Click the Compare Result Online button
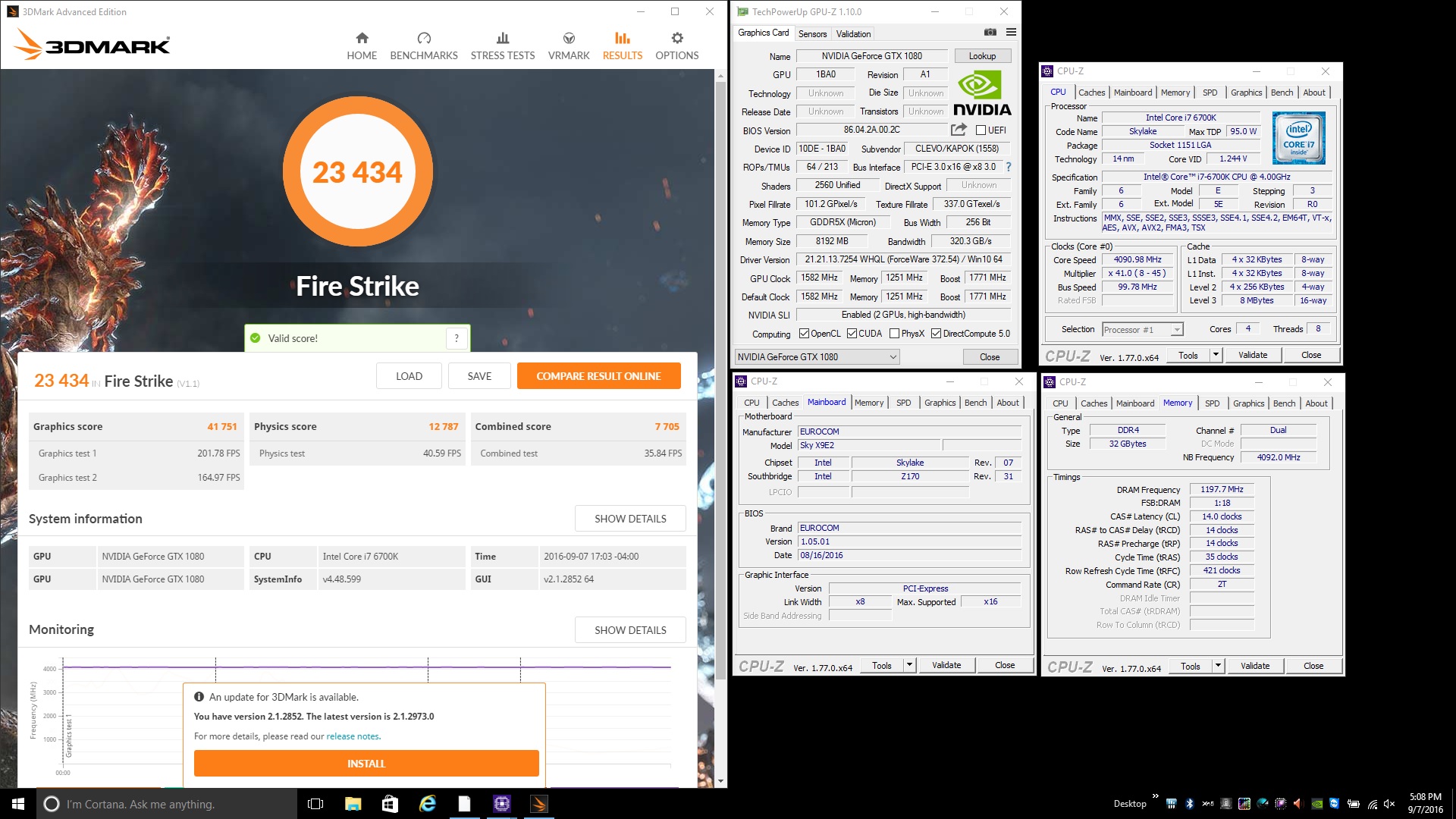Screen dimensions: 1456x819 coord(598,376)
